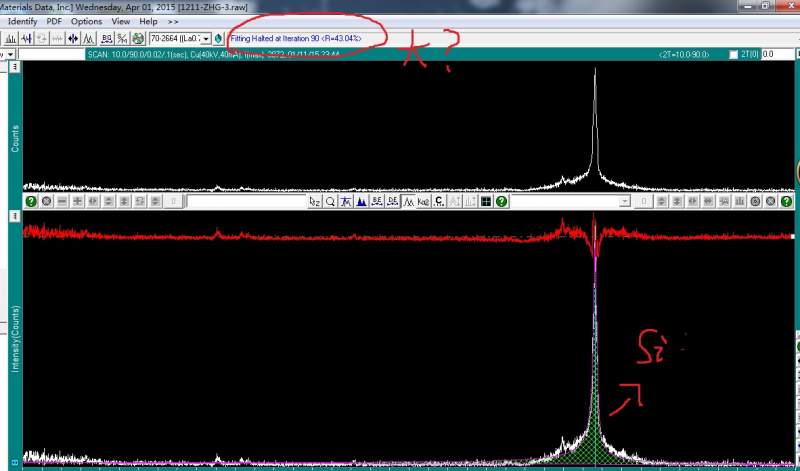Expand hidden menus via >> chevron

tap(173, 21)
